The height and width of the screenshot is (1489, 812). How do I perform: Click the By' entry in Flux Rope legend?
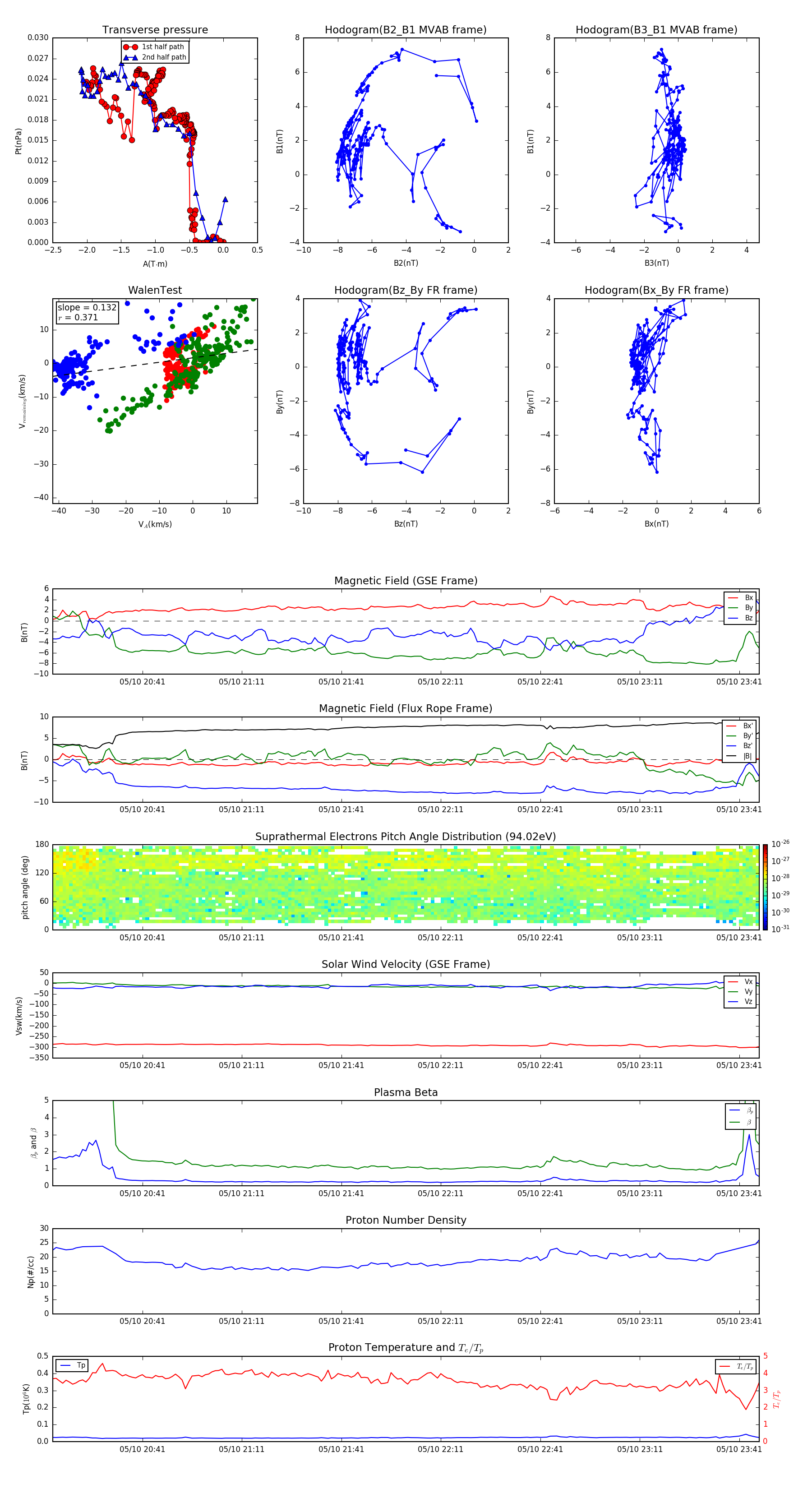click(740, 736)
